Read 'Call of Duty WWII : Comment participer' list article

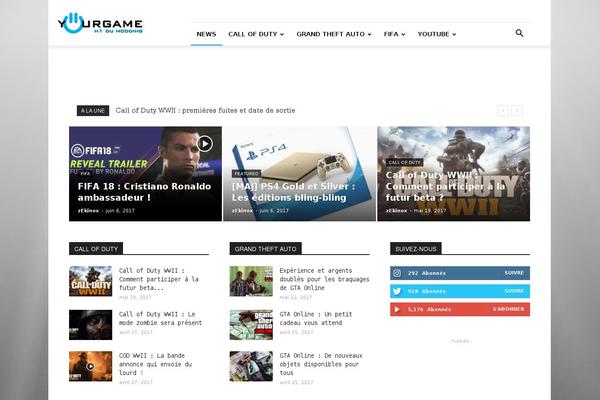coord(159,279)
